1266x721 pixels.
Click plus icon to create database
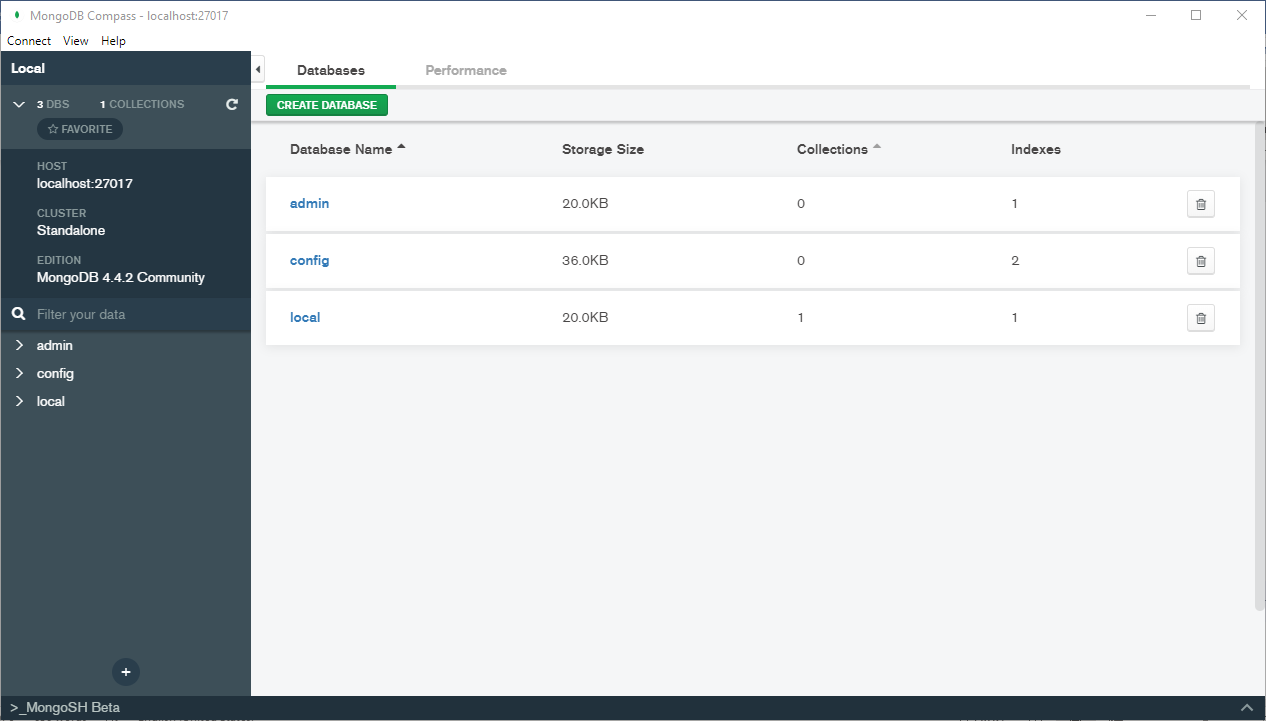click(126, 672)
